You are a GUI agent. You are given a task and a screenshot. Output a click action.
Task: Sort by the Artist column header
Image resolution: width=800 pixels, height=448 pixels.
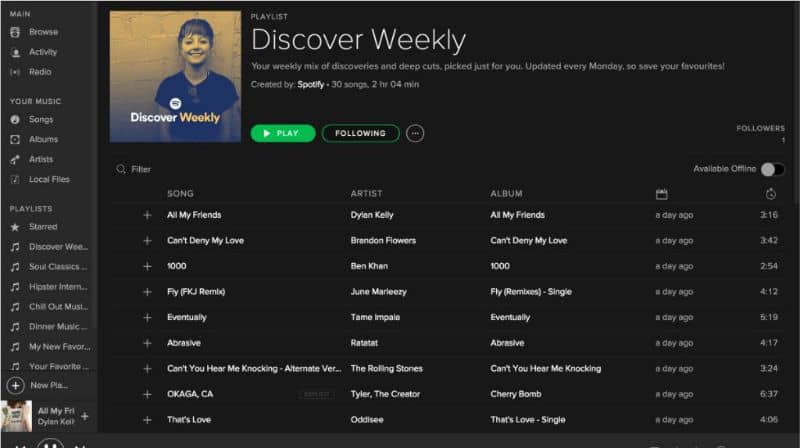point(366,193)
